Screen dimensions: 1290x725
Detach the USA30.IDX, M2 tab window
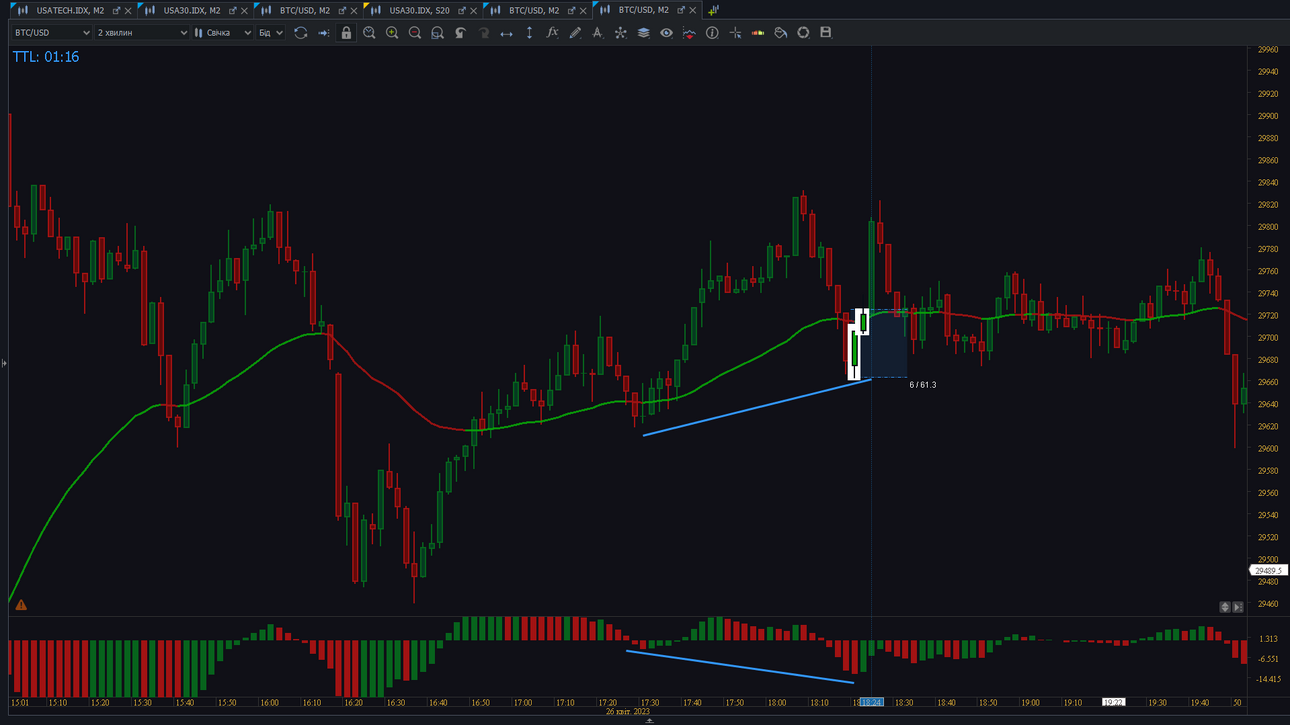click(x=233, y=10)
